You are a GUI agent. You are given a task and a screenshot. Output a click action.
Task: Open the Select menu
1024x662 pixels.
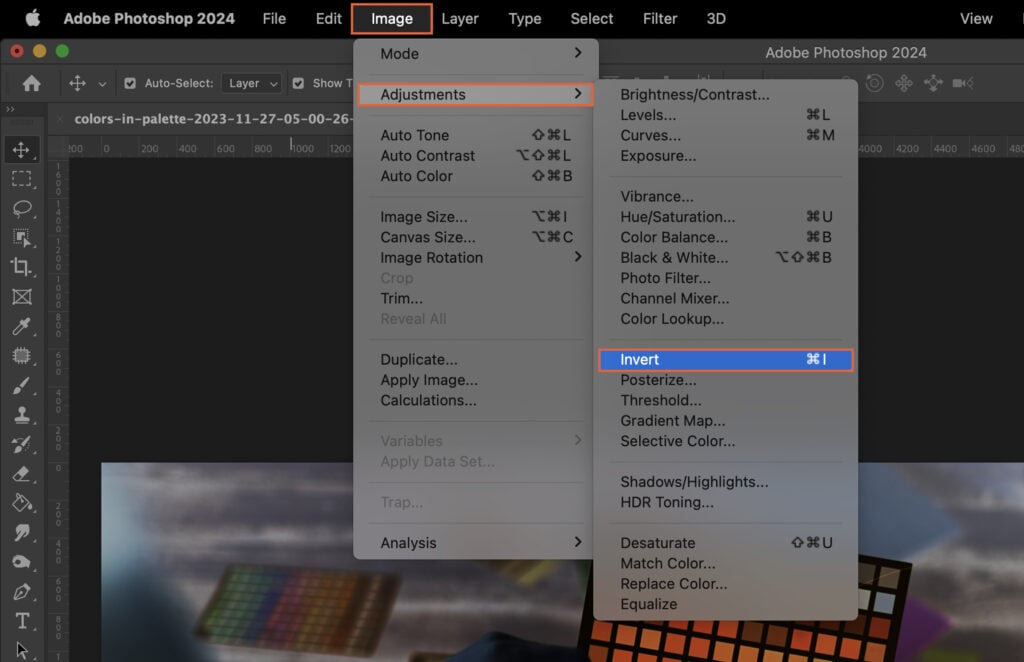click(x=591, y=18)
